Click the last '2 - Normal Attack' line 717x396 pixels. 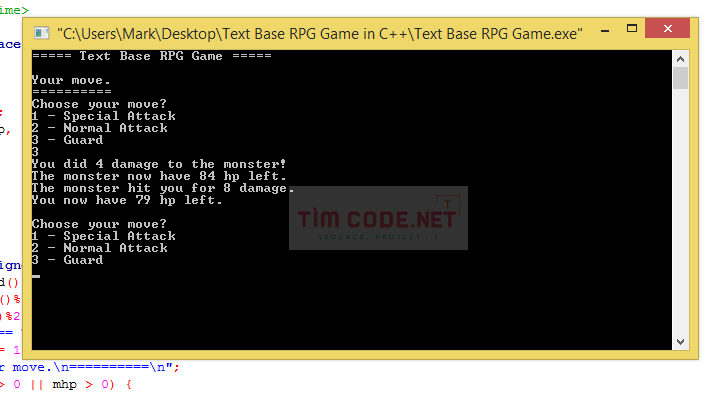[x=100, y=248]
